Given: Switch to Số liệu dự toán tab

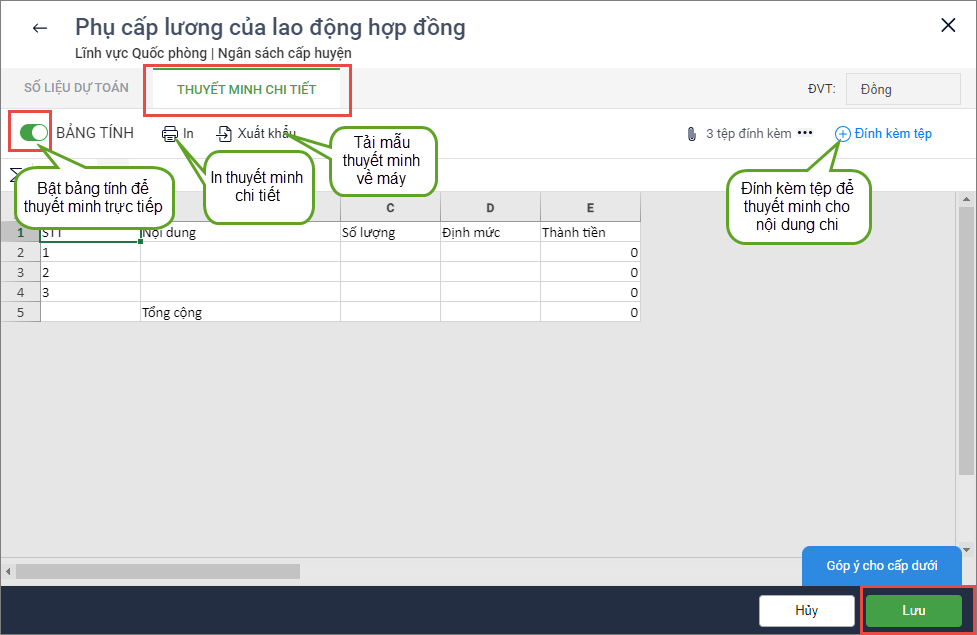Looking at the screenshot, I should click(76, 88).
